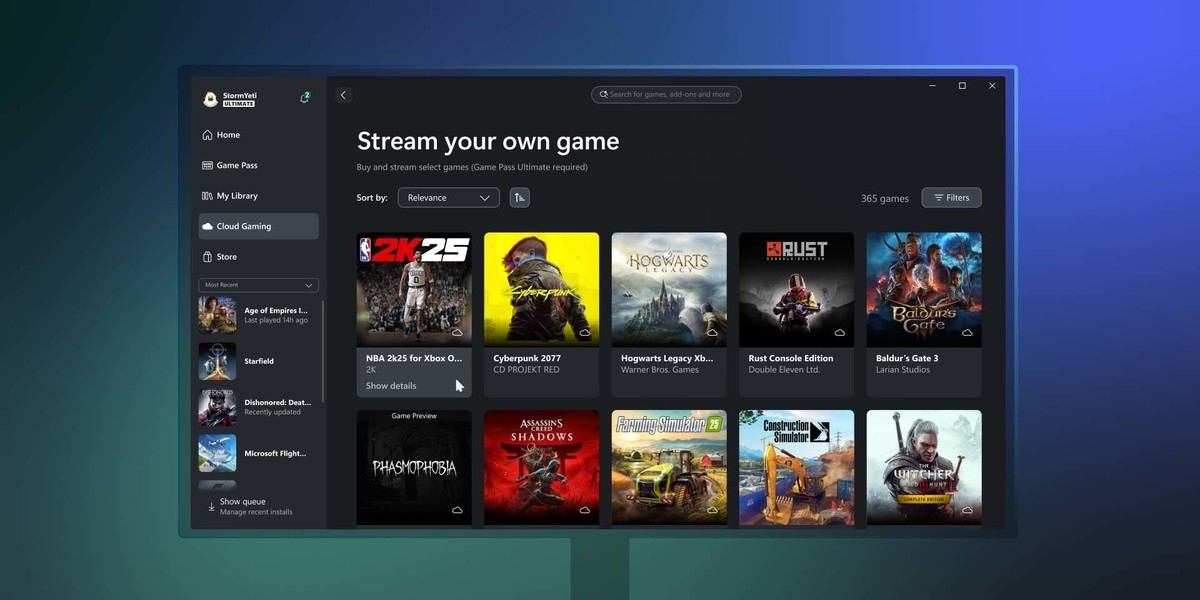This screenshot has height=600, width=1200.
Task: Open the Home section in sidebar
Action: tap(258, 135)
